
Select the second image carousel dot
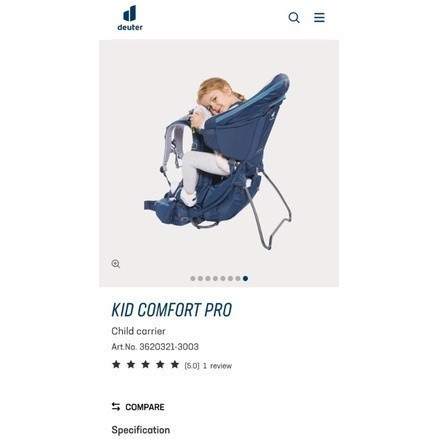pyautogui.click(x=200, y=278)
